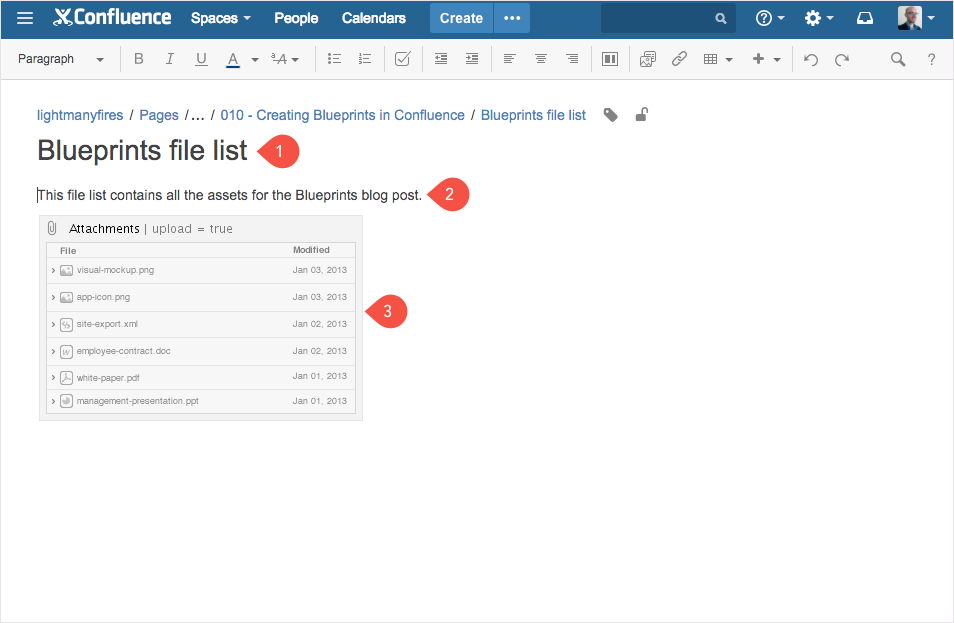
Task: Expand the collapsed breadcrumb ellipsis
Action: click(x=197, y=115)
